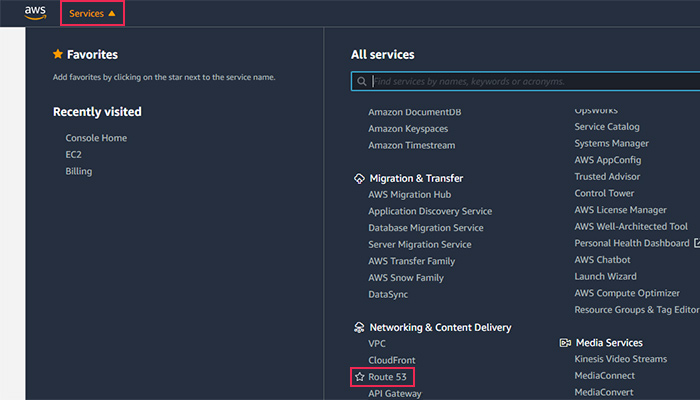Viewport: 700px width, 400px height.
Task: Open Route 53 service
Action: pyautogui.click(x=388, y=377)
